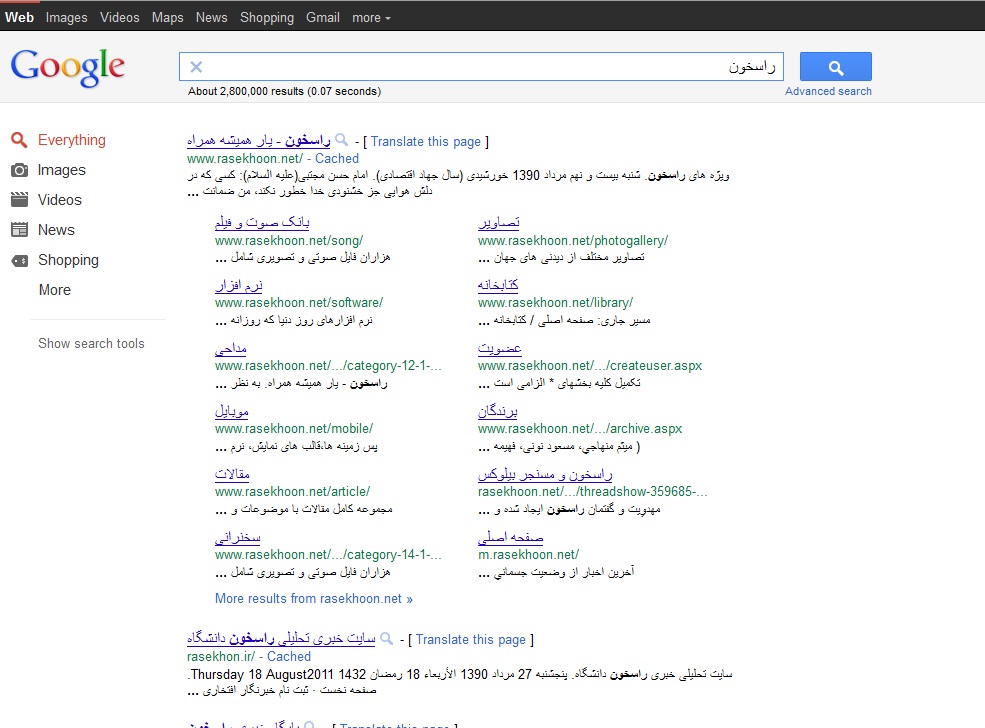Click More results from rasekhoon.net
Image resolution: width=985 pixels, height=728 pixels.
(313, 599)
